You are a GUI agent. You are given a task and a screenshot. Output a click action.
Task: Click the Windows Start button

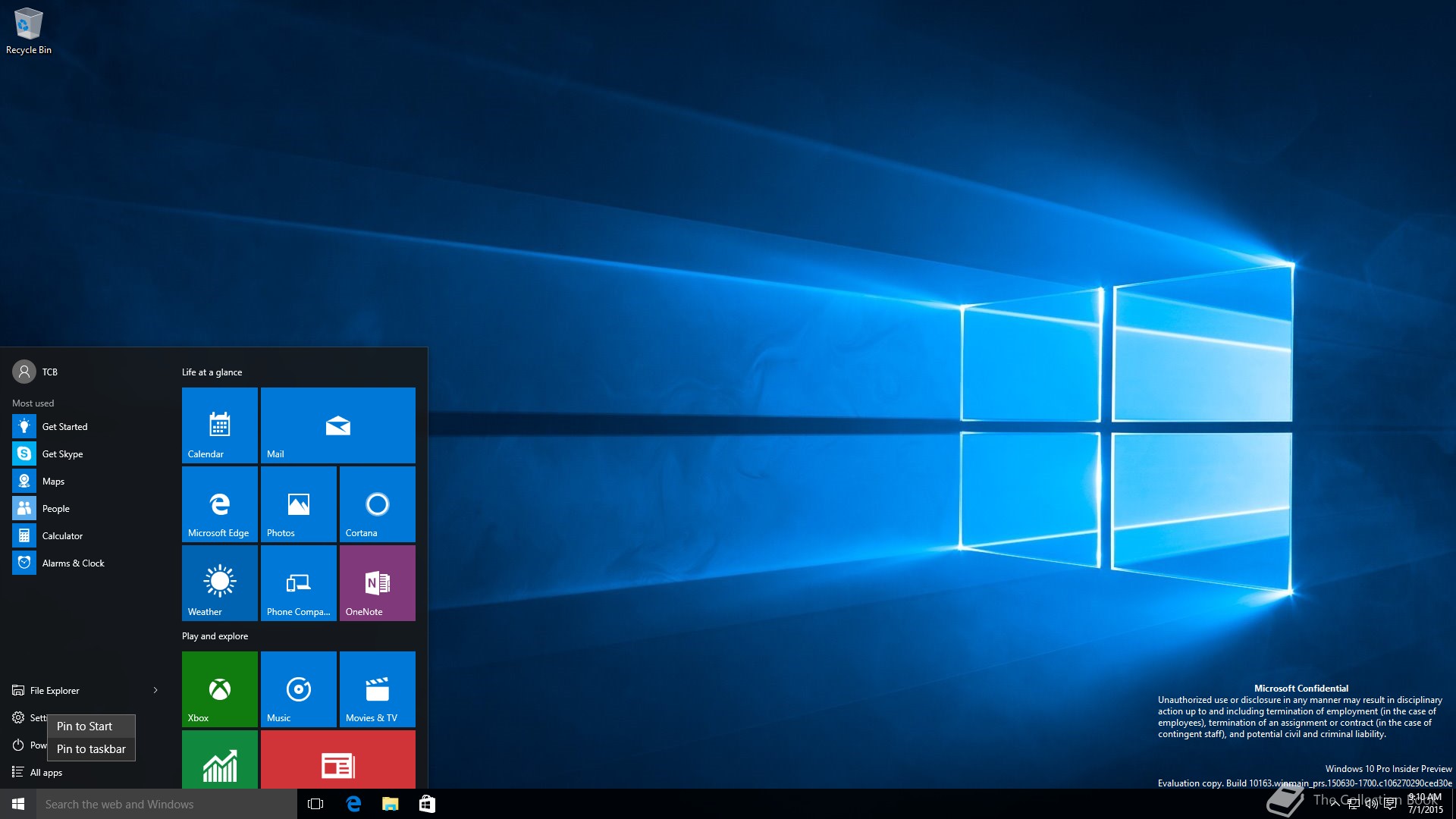point(18,804)
